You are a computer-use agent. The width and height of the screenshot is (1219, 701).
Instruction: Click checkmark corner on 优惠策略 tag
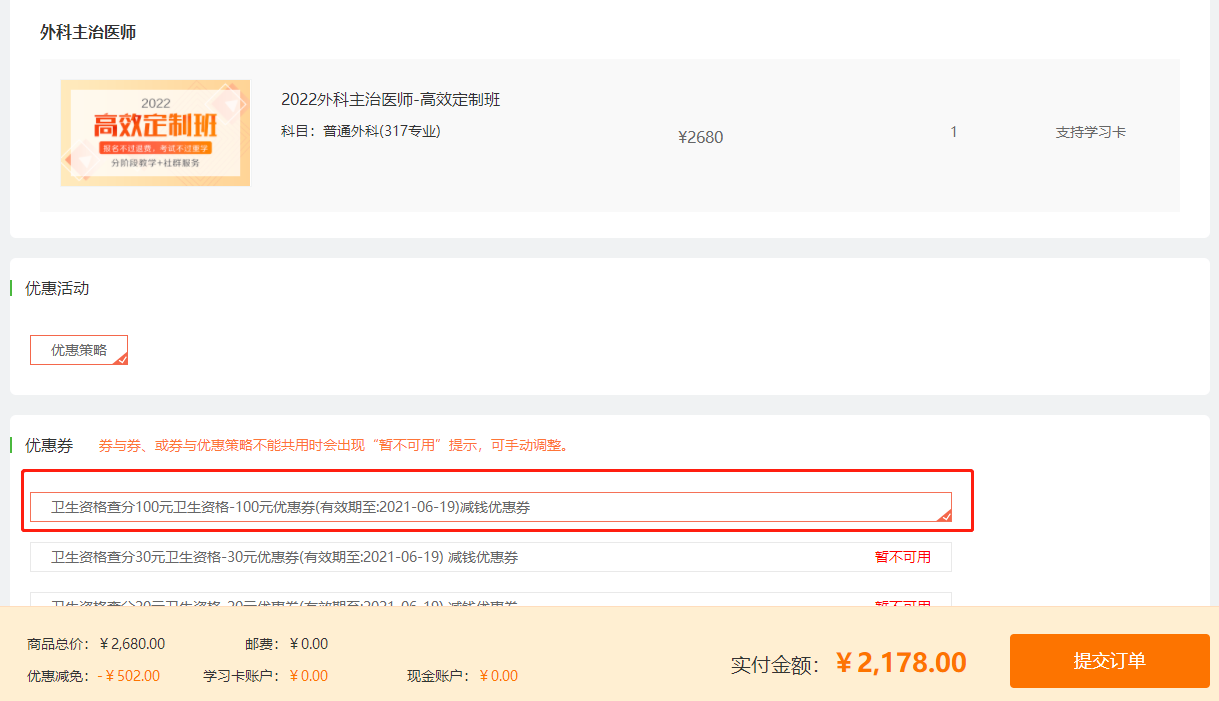tap(121, 358)
